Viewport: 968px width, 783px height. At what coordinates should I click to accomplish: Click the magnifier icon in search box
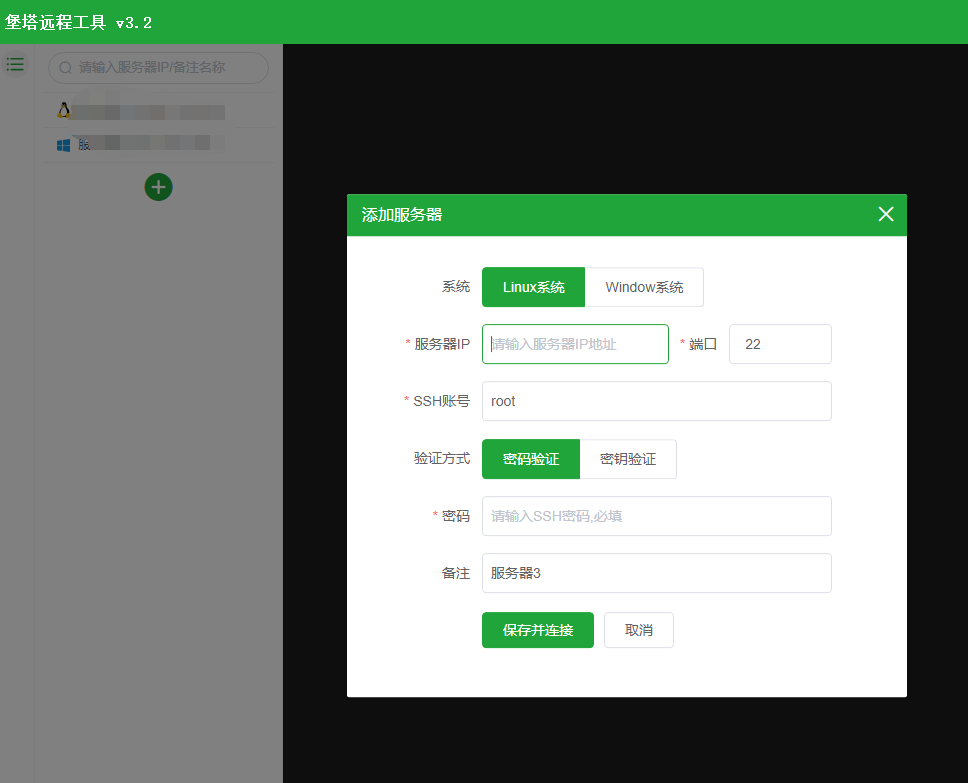[65, 68]
